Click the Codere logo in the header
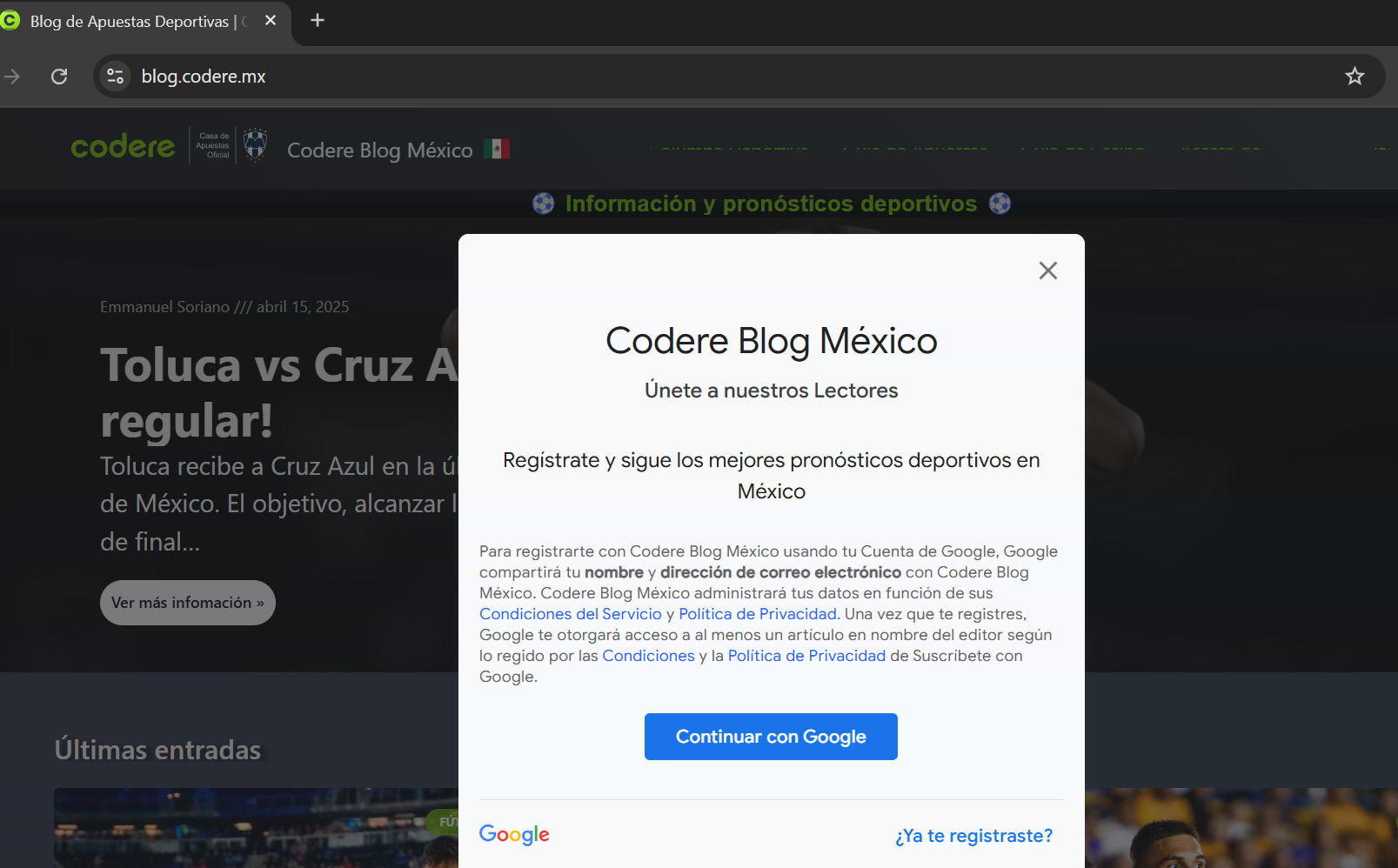This screenshot has width=1398, height=868. 122,146
